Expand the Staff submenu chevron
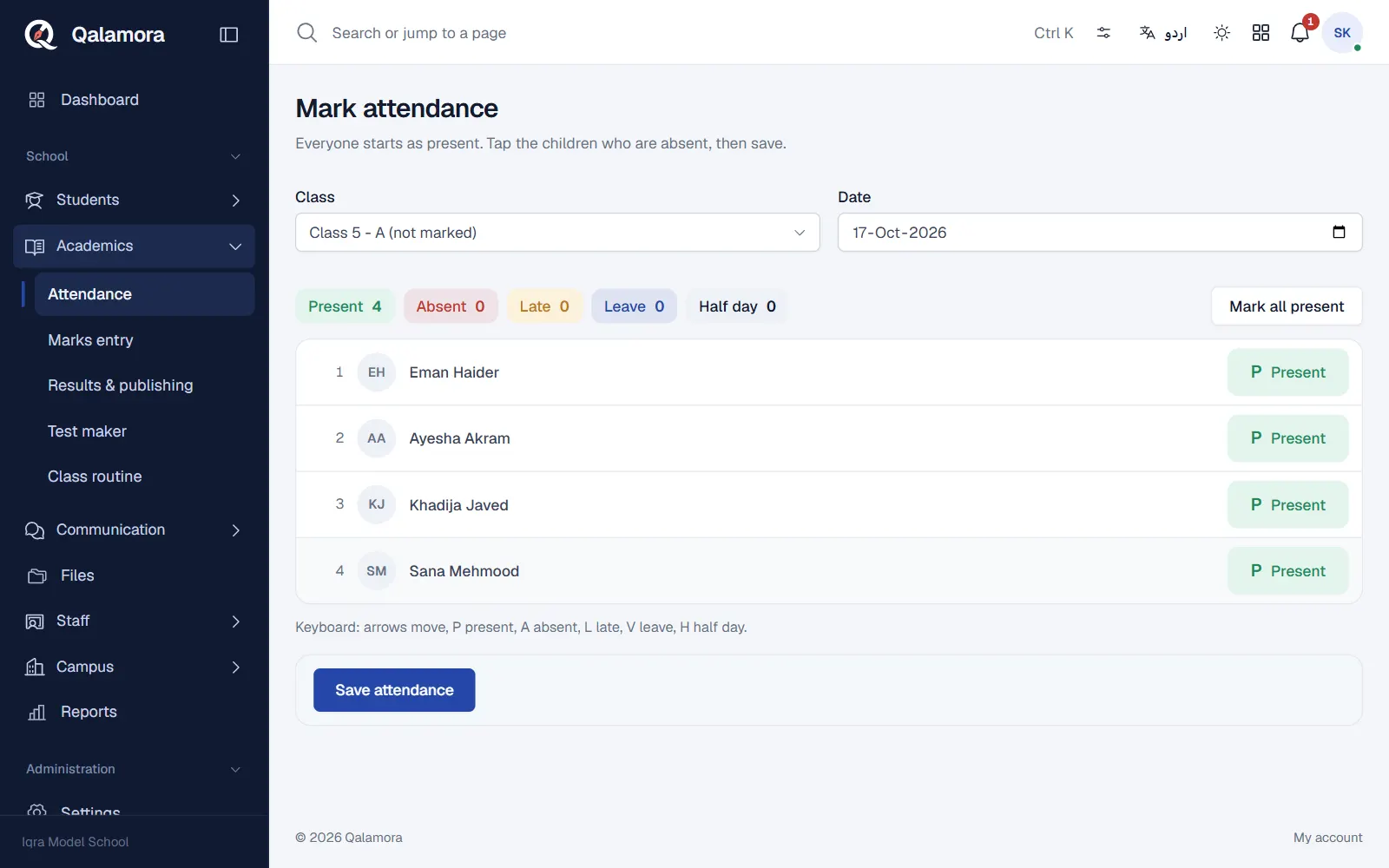 pyautogui.click(x=235, y=621)
